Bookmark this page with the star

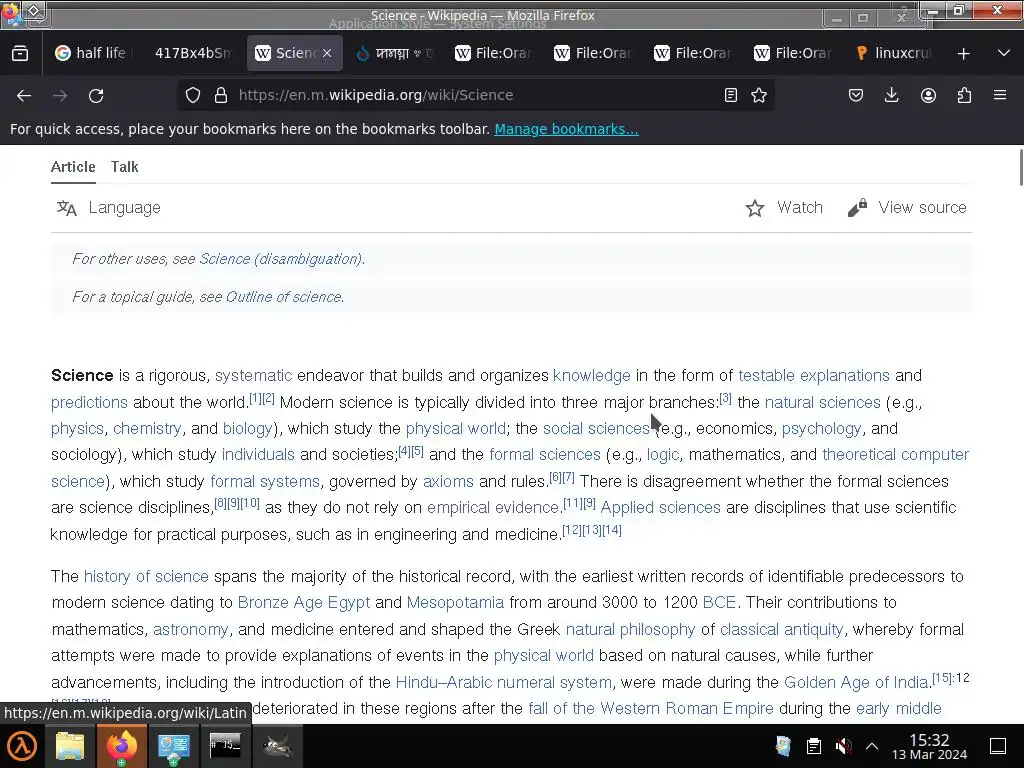click(759, 95)
